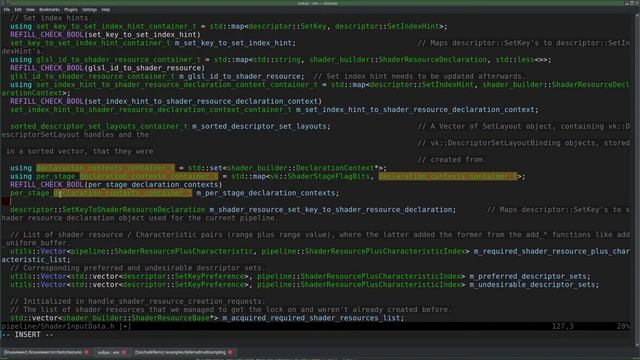This screenshot has height=360, width=640.
Task: Open the Plugins menu
Action: [x=71, y=9]
